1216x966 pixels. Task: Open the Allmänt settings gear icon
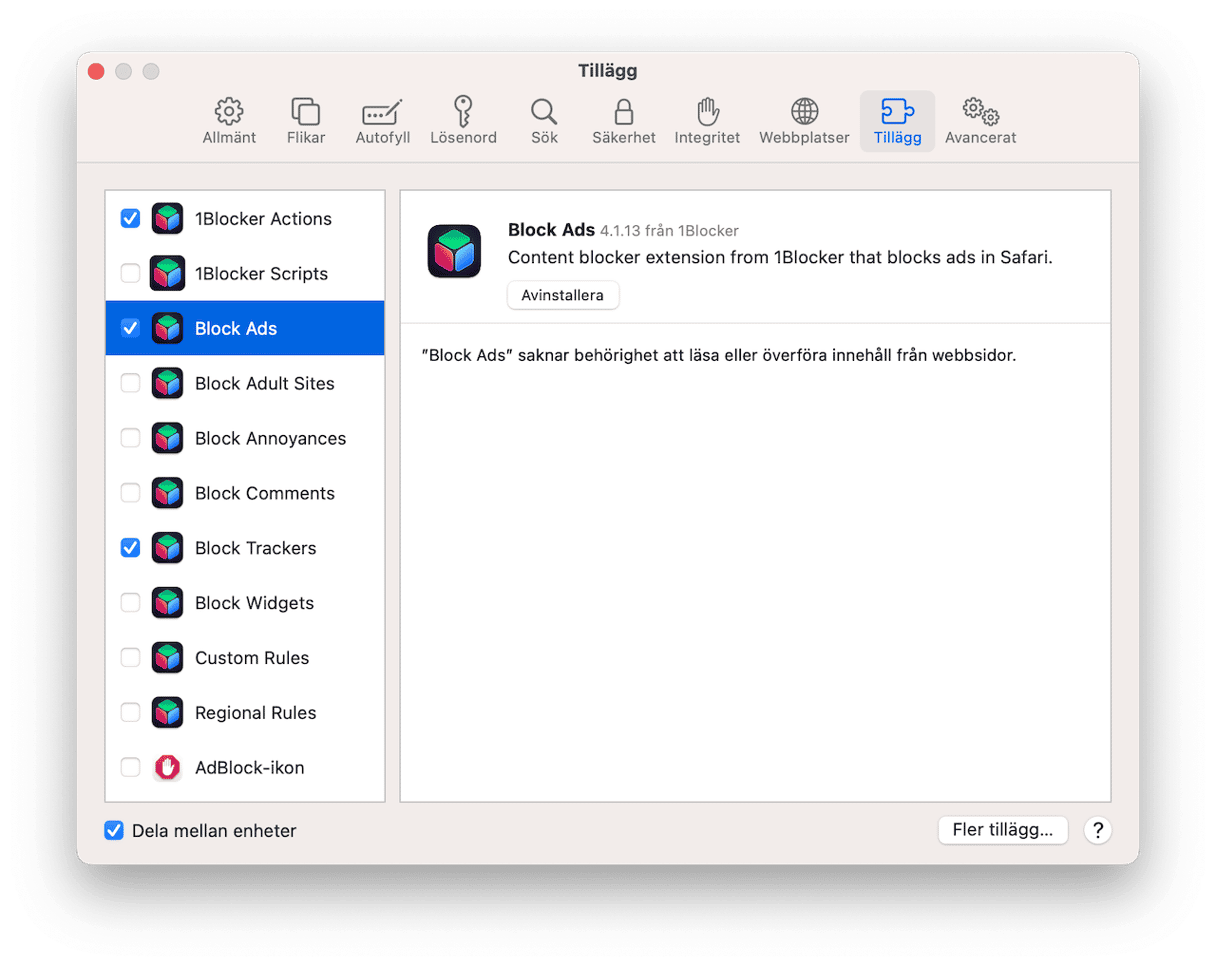pyautogui.click(x=229, y=110)
